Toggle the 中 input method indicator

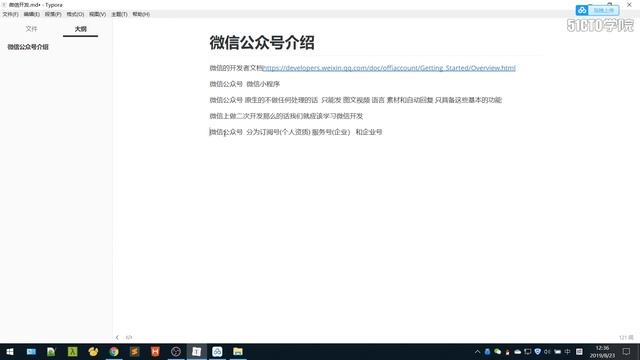point(567,351)
